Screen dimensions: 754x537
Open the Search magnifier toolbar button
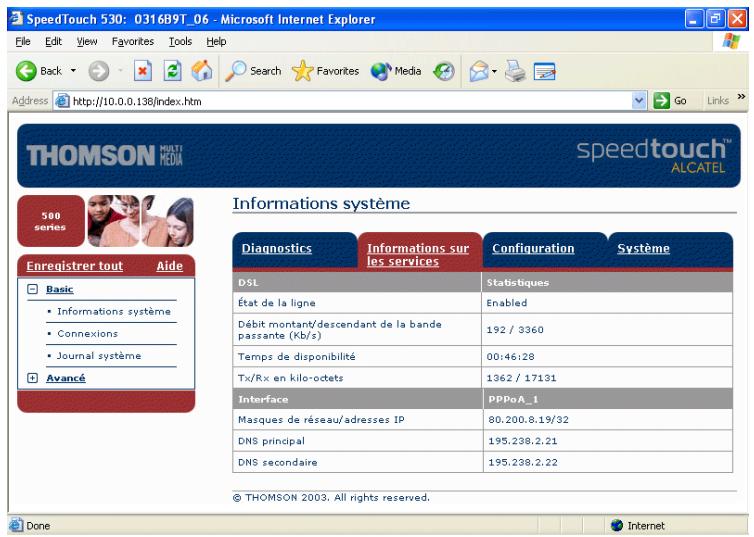(x=253, y=71)
